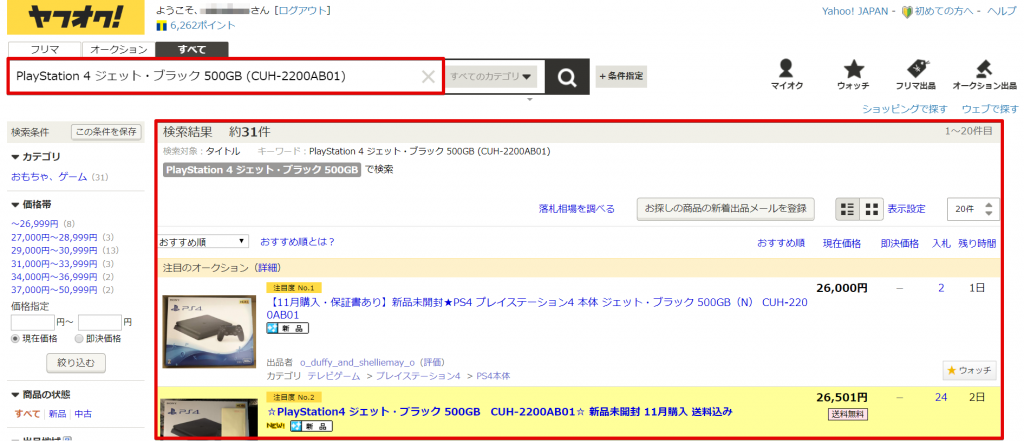This screenshot has width=1024, height=442.
Task: Filter condition by 中古
Action: [83, 413]
